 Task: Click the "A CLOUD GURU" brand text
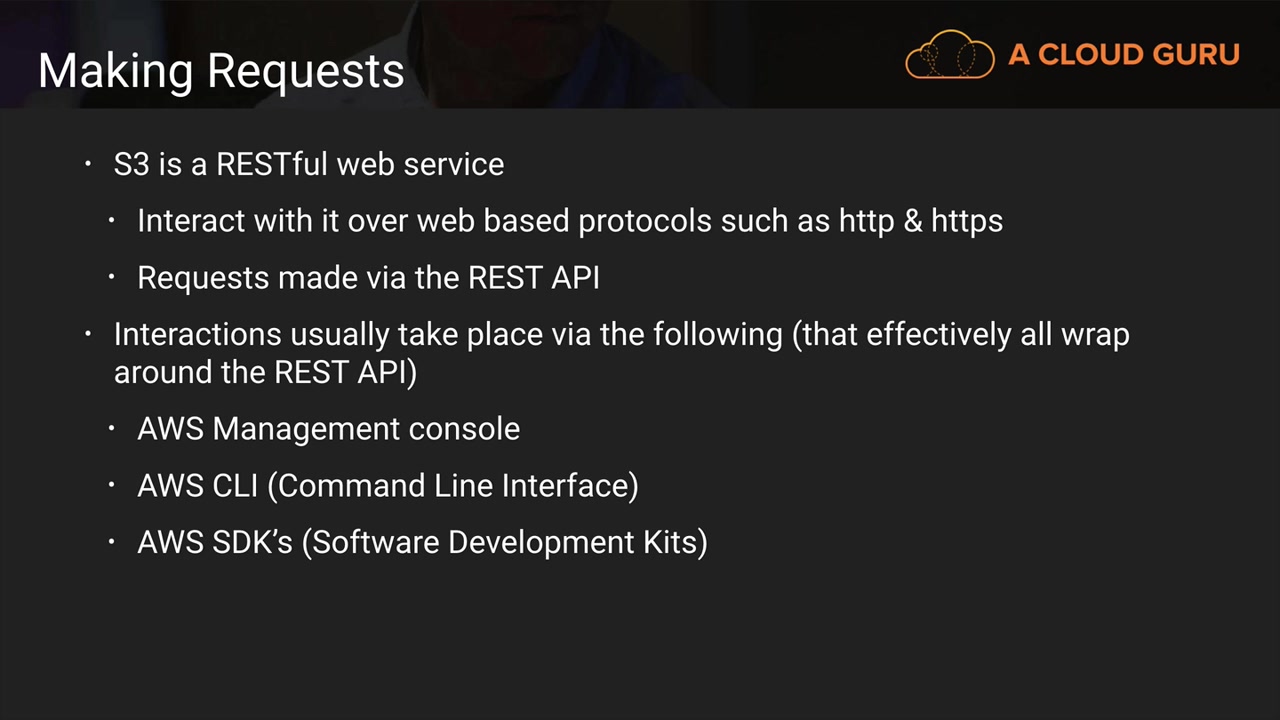tap(1123, 54)
